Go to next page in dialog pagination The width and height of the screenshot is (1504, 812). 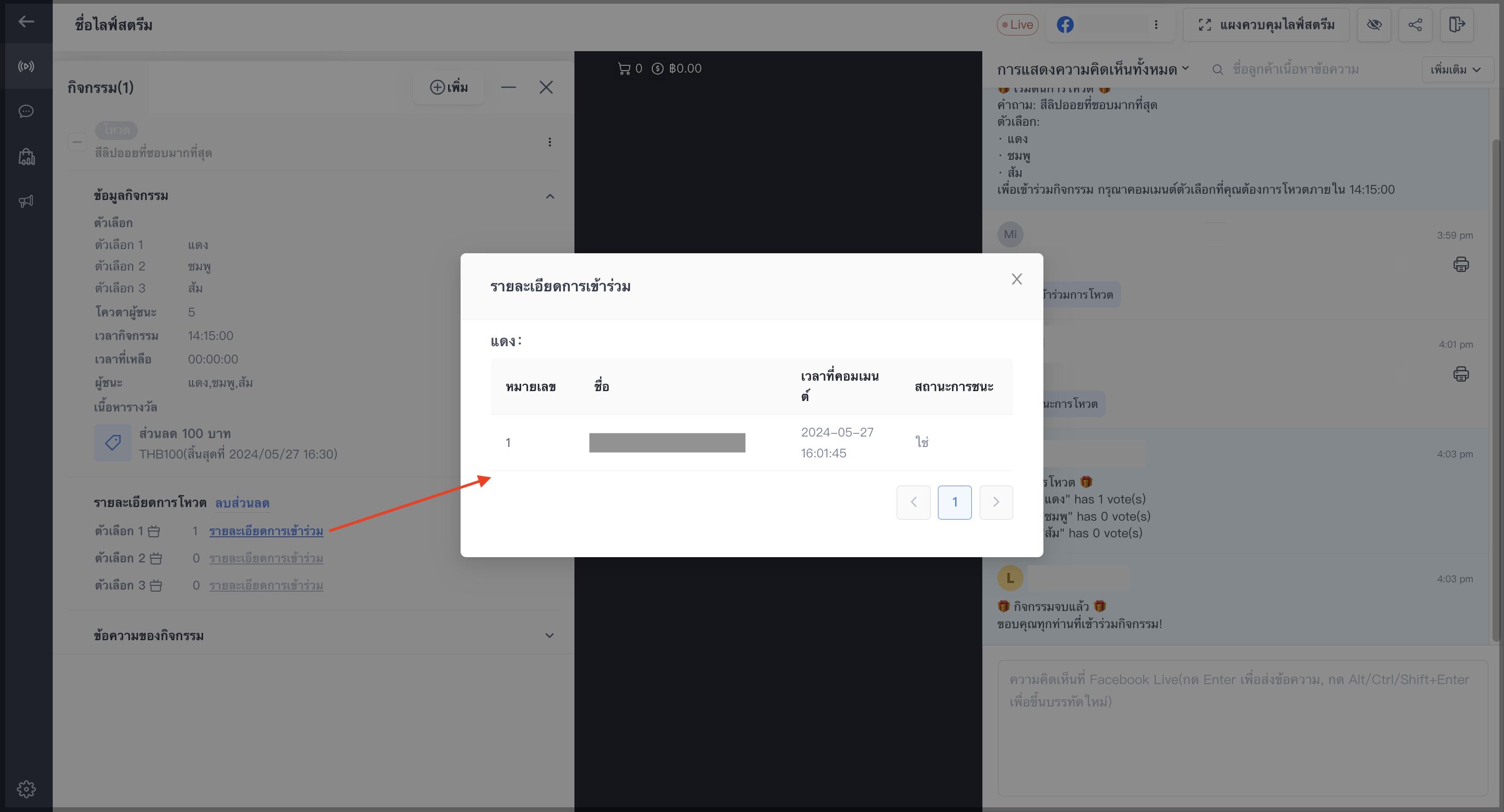[996, 502]
